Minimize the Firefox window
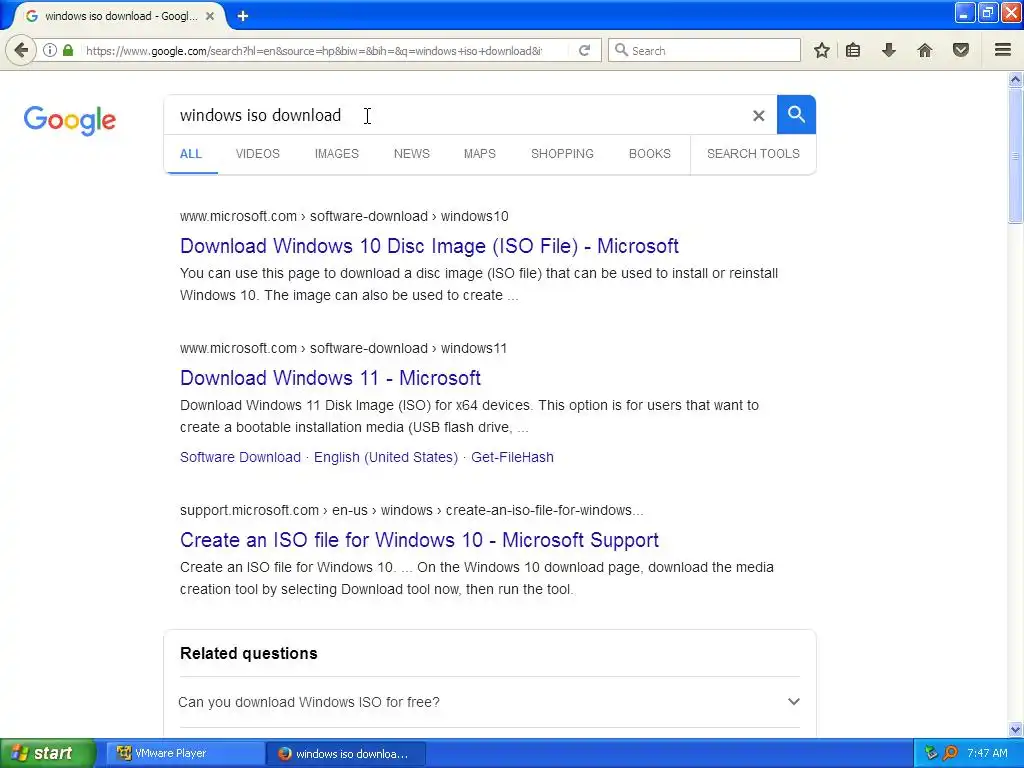 point(965,12)
